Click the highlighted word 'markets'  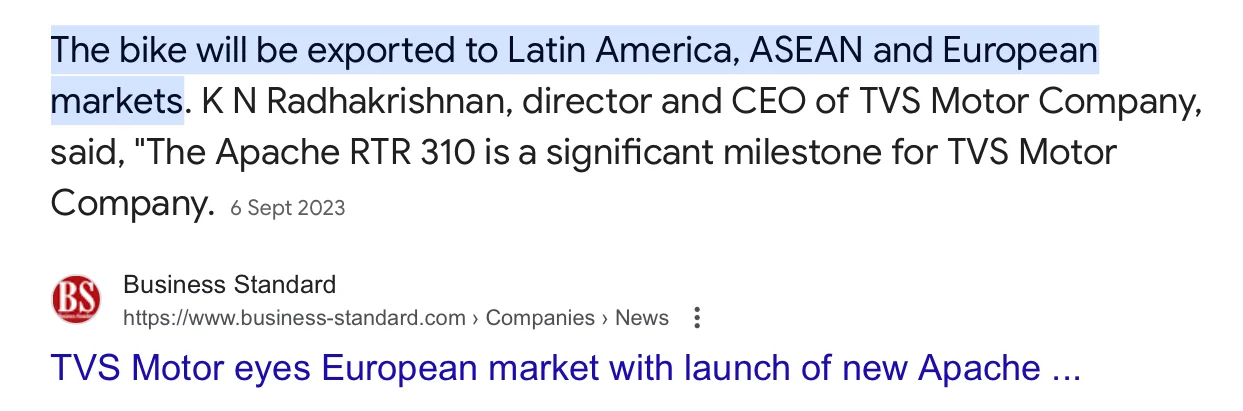(115, 101)
